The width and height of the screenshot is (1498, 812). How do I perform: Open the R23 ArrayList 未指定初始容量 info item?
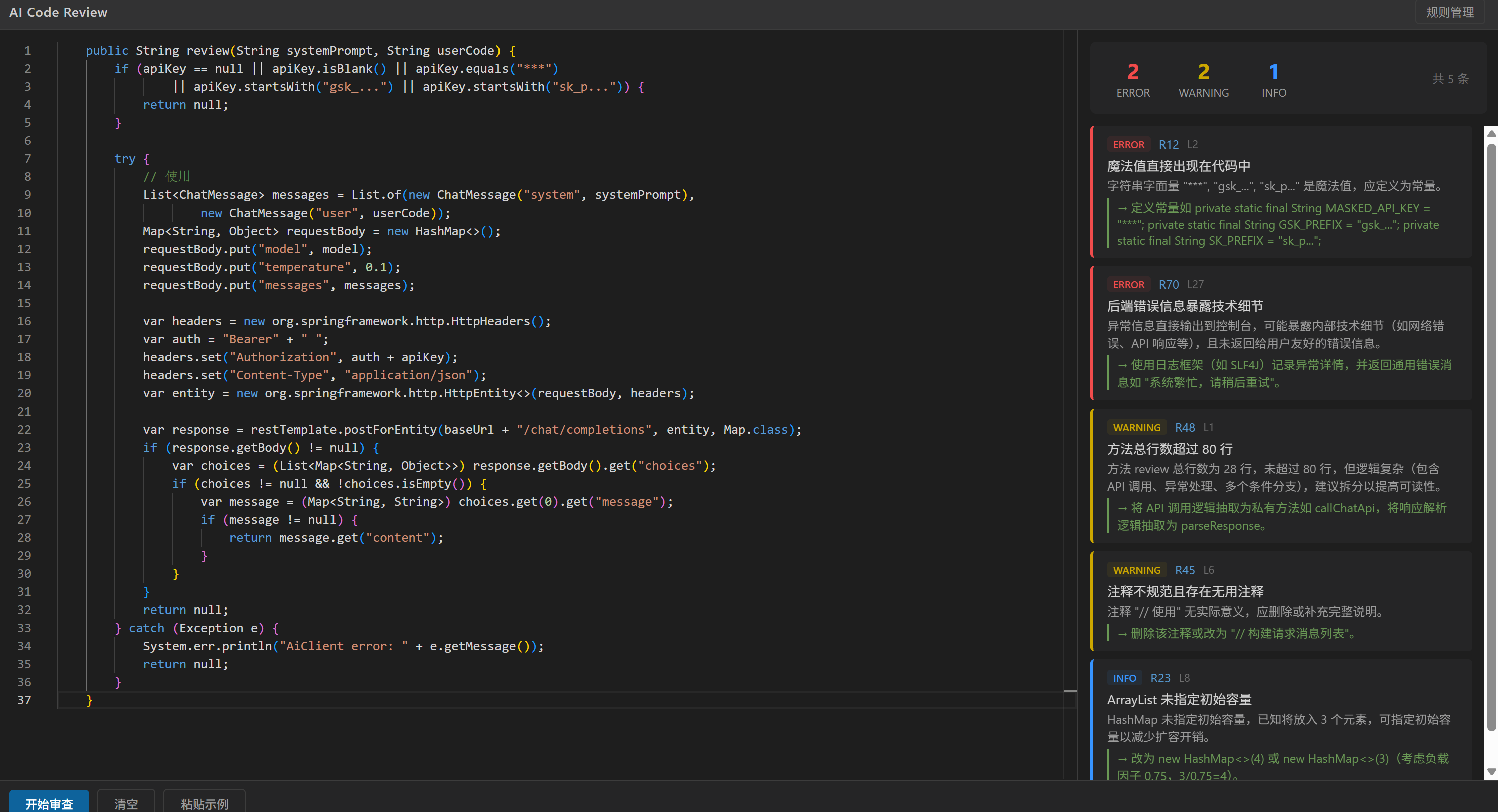click(x=1281, y=720)
